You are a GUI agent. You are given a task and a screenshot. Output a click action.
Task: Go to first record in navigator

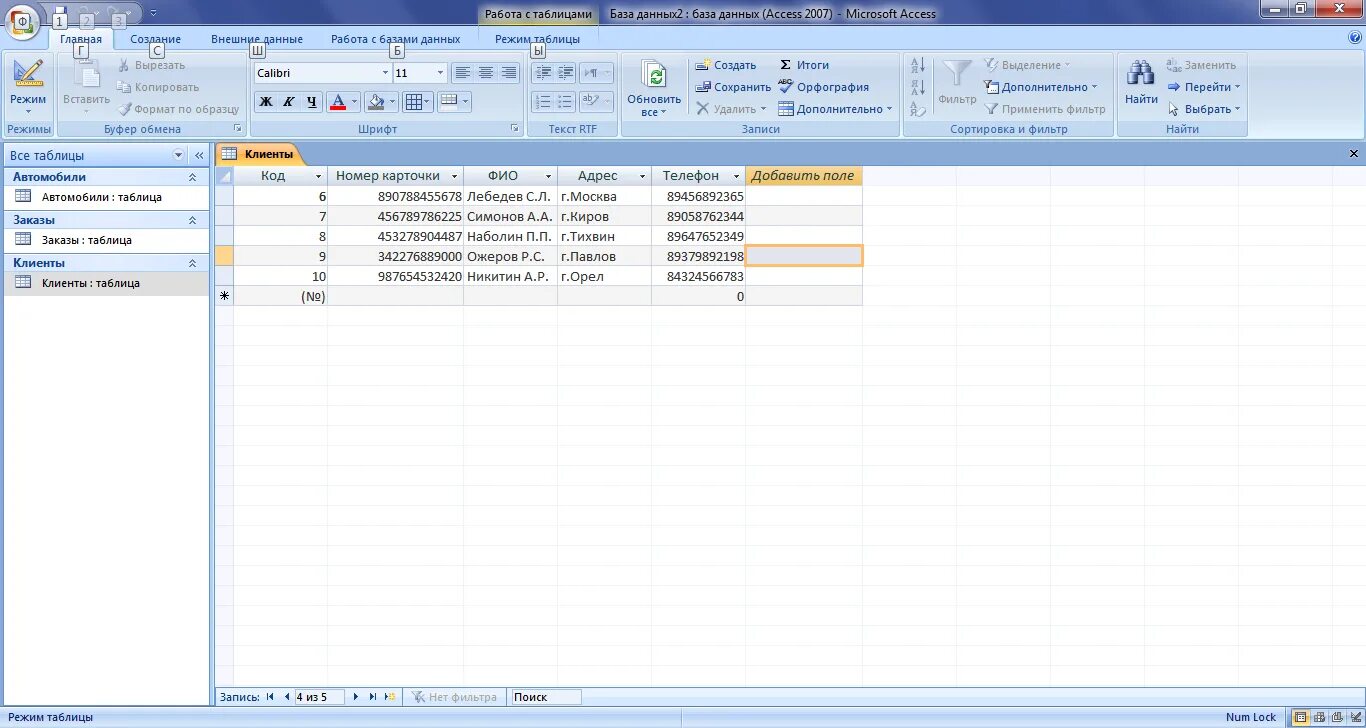pyautogui.click(x=270, y=697)
